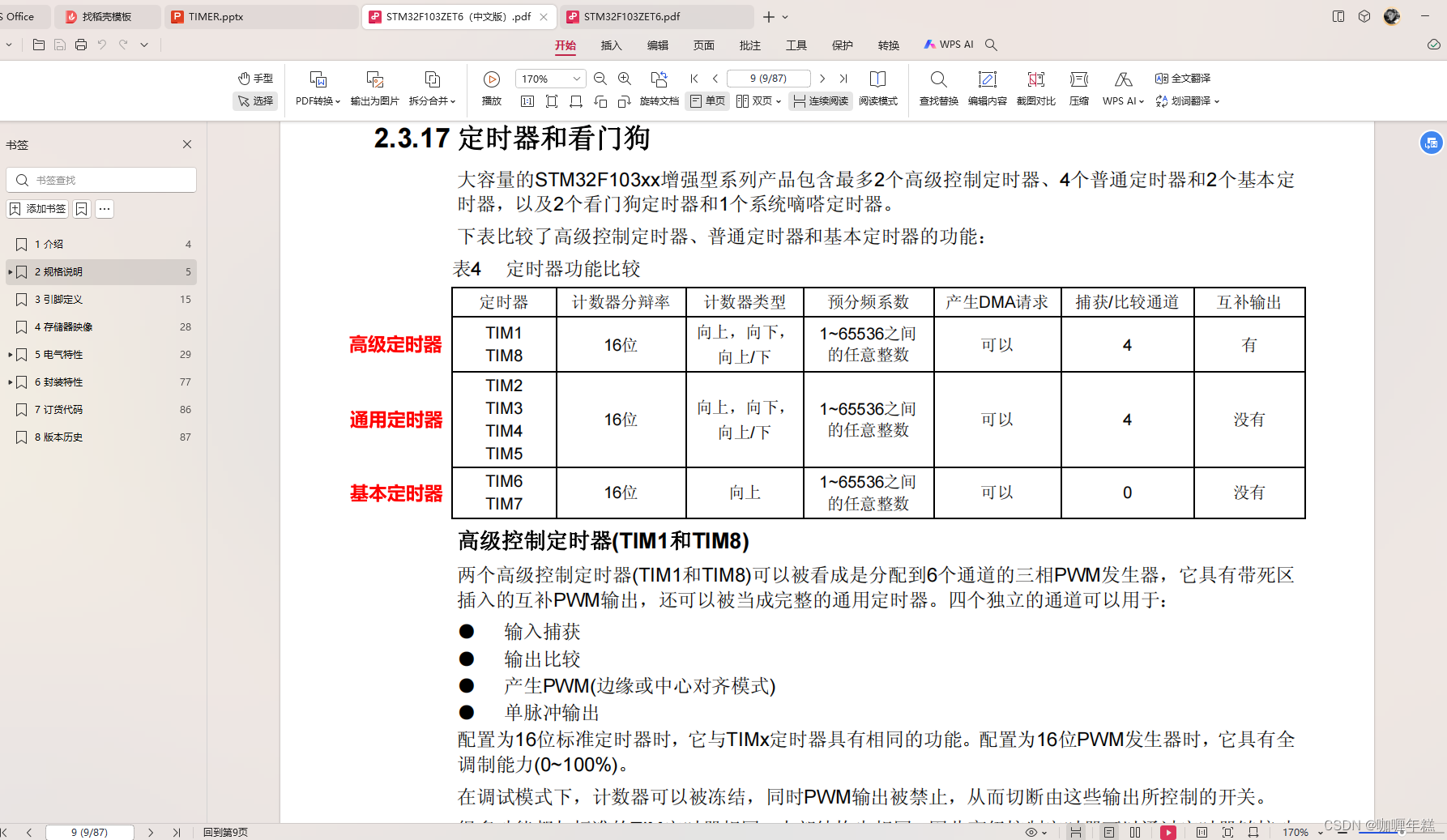Open bookmark 3 引脚定义
The height and width of the screenshot is (840, 1447).
(x=101, y=300)
